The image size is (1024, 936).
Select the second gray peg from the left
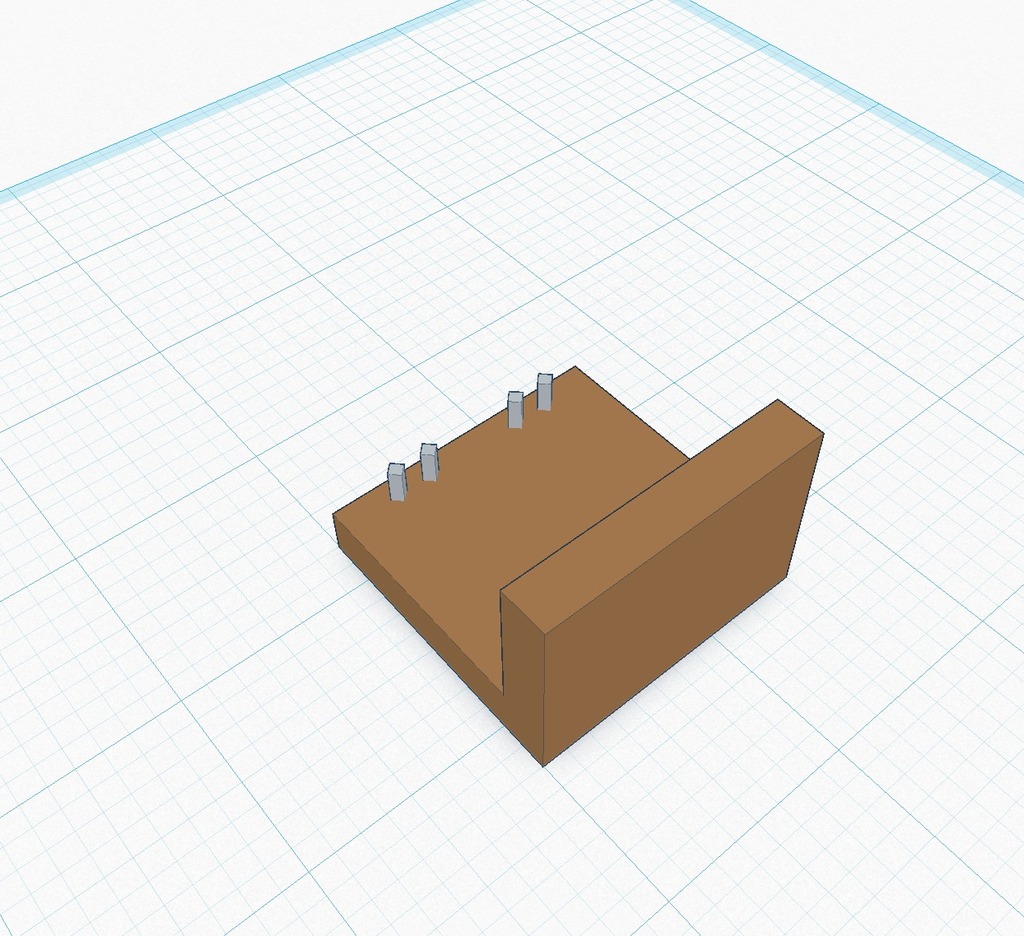click(429, 462)
